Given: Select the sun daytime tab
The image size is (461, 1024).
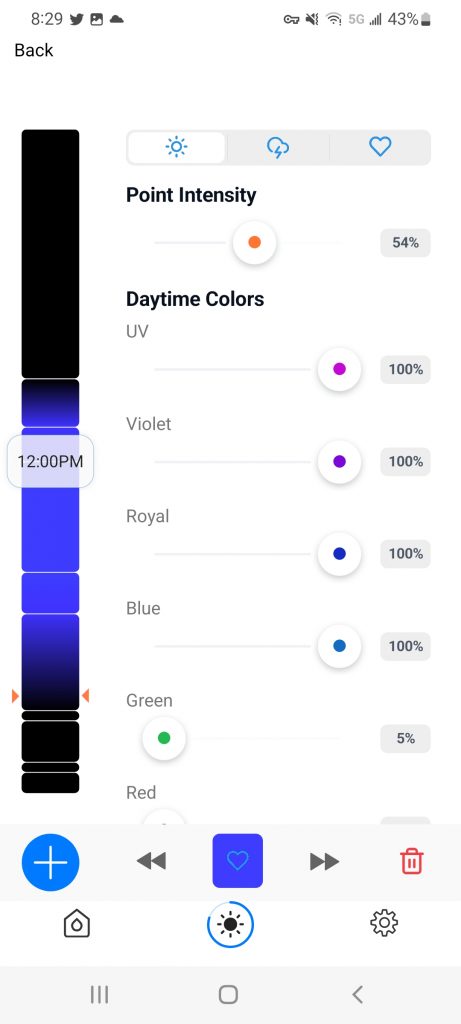Looking at the screenshot, I should click(x=176, y=147).
